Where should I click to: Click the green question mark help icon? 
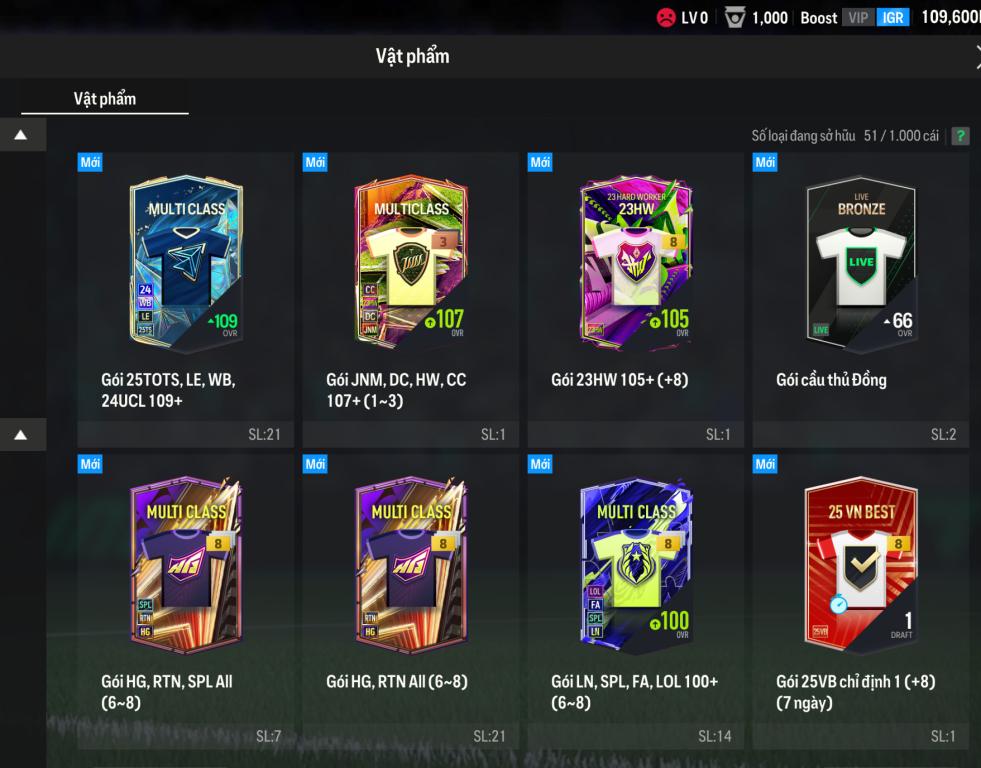(960, 136)
